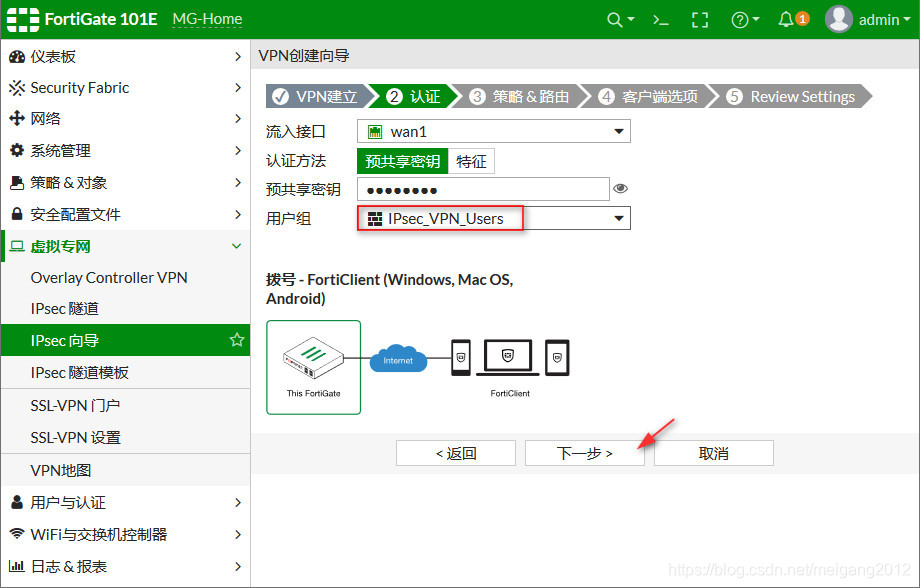This screenshot has width=920, height=588.
Task: Collapse the 虚拟专网 menu chevron
Action: point(236,246)
